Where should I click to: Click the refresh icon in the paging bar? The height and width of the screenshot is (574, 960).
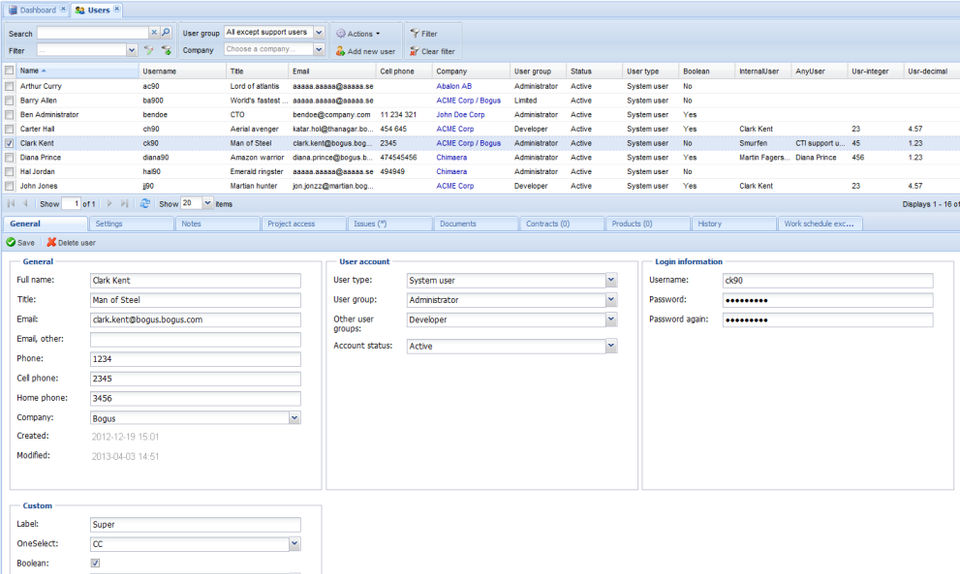tap(145, 203)
